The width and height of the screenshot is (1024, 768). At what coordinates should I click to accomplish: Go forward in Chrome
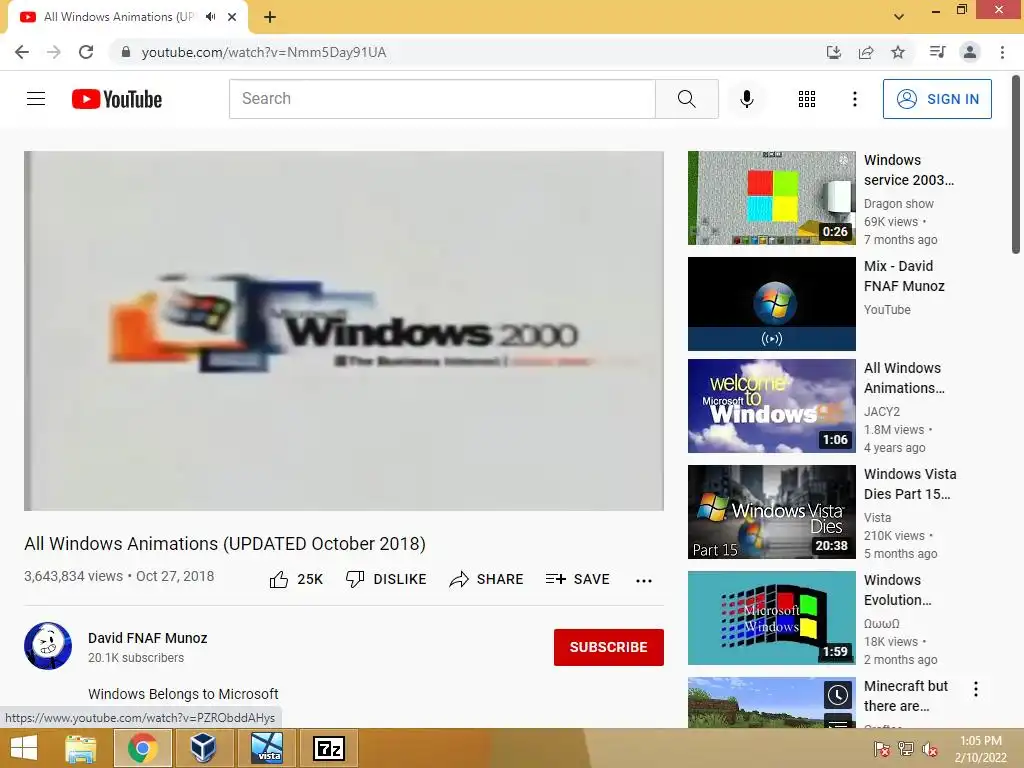click(x=54, y=52)
